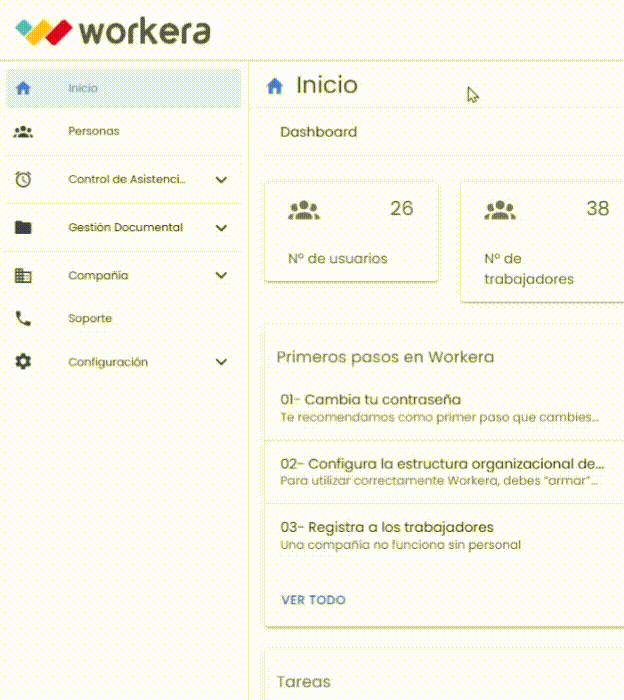The image size is (624, 700).
Task: Click the group icon on Nº de usuarios card
Action: tap(304, 210)
